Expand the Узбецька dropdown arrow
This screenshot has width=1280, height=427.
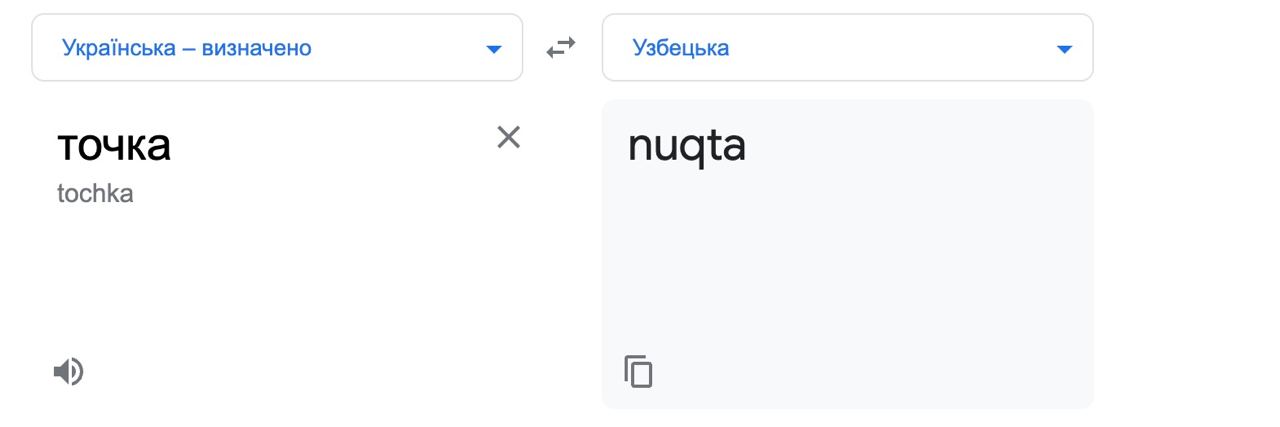click(1064, 49)
